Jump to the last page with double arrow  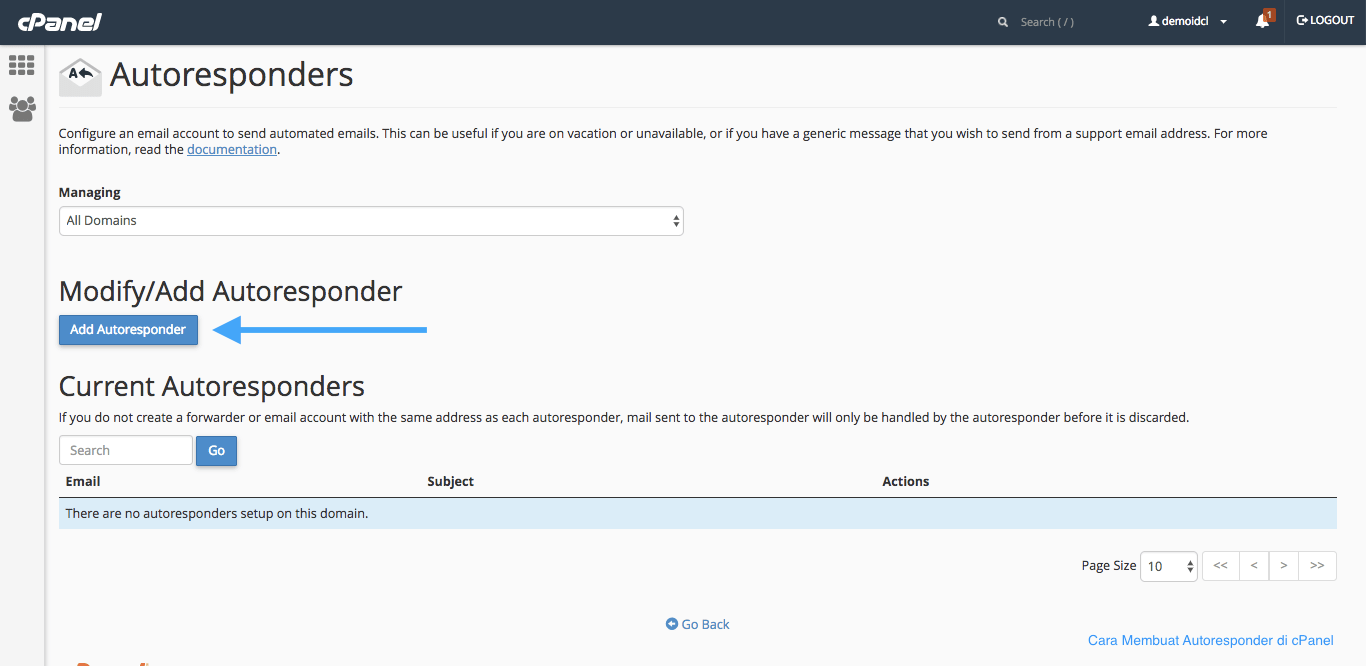point(1318,565)
